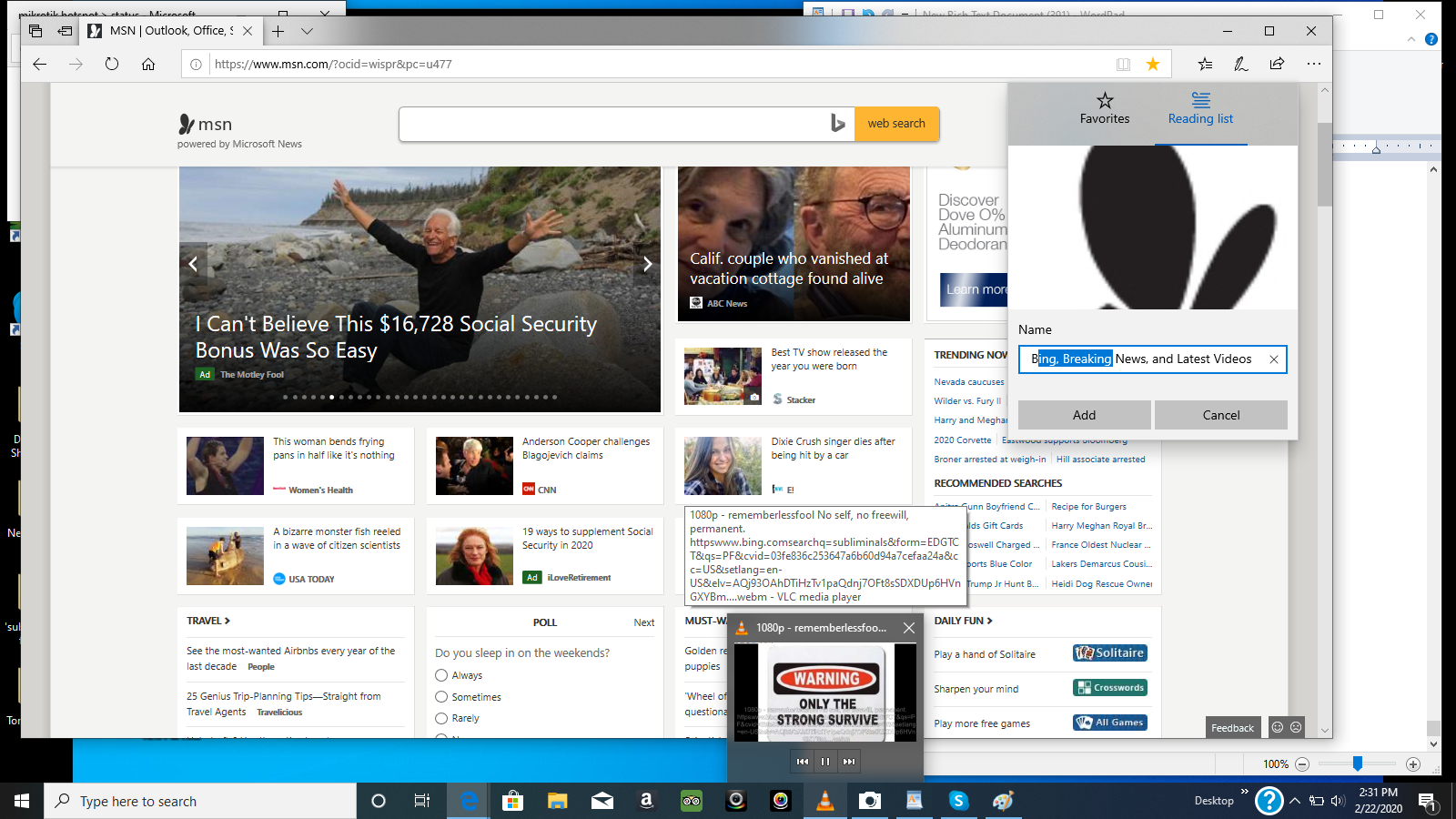This screenshot has width=1456, height=819.
Task: Pause VLC playback in preview
Action: pyautogui.click(x=825, y=762)
